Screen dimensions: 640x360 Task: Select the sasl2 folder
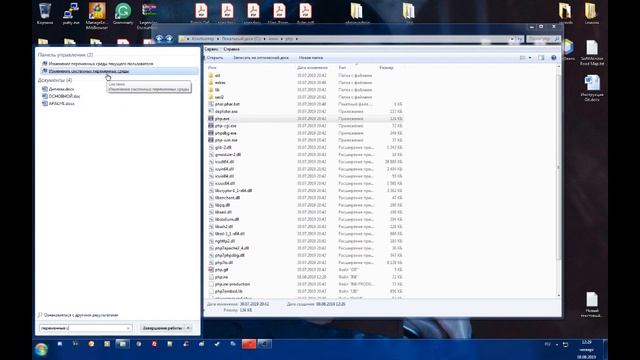pyautogui.click(x=219, y=97)
